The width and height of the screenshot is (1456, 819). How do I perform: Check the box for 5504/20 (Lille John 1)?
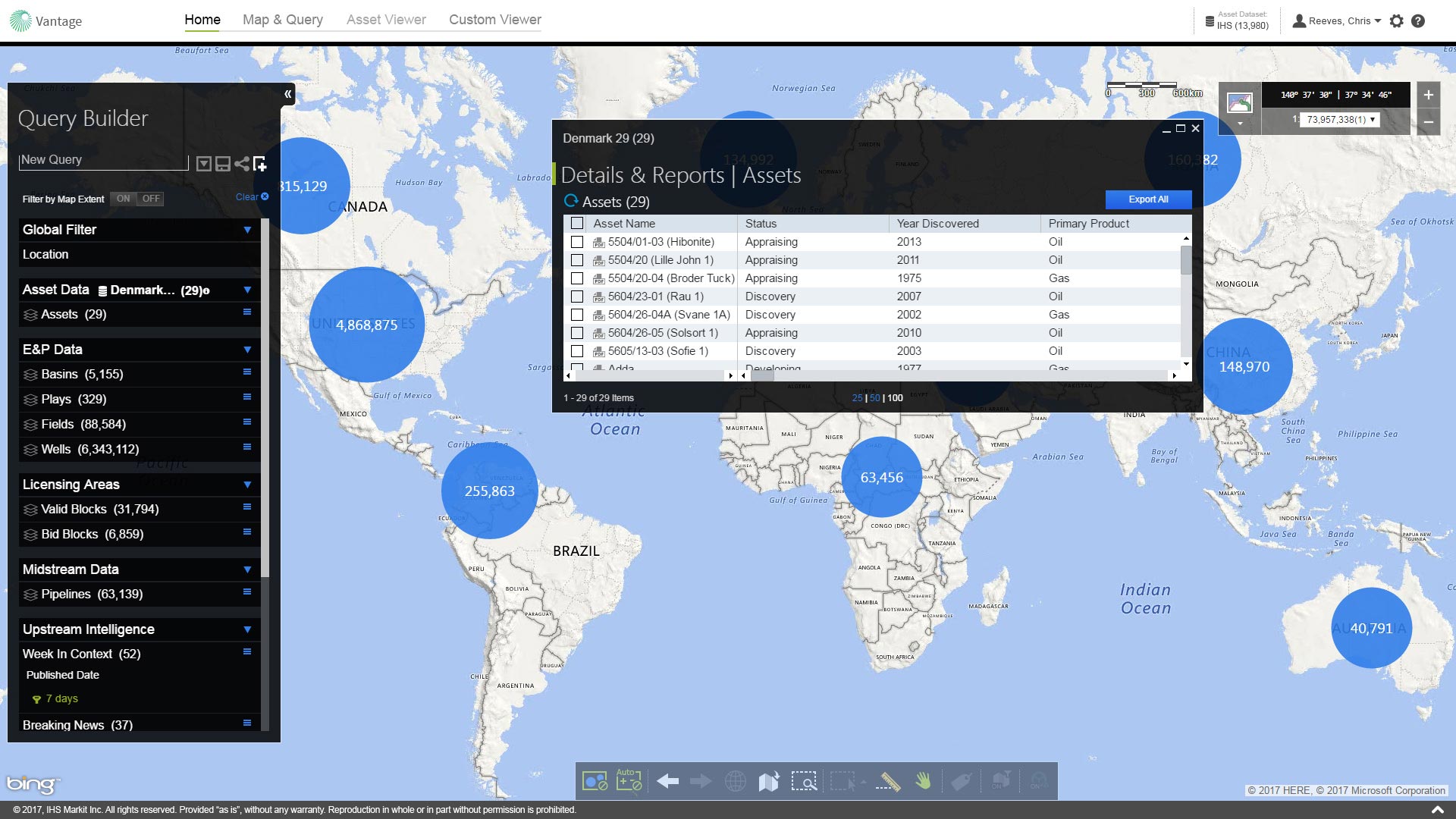coord(577,260)
